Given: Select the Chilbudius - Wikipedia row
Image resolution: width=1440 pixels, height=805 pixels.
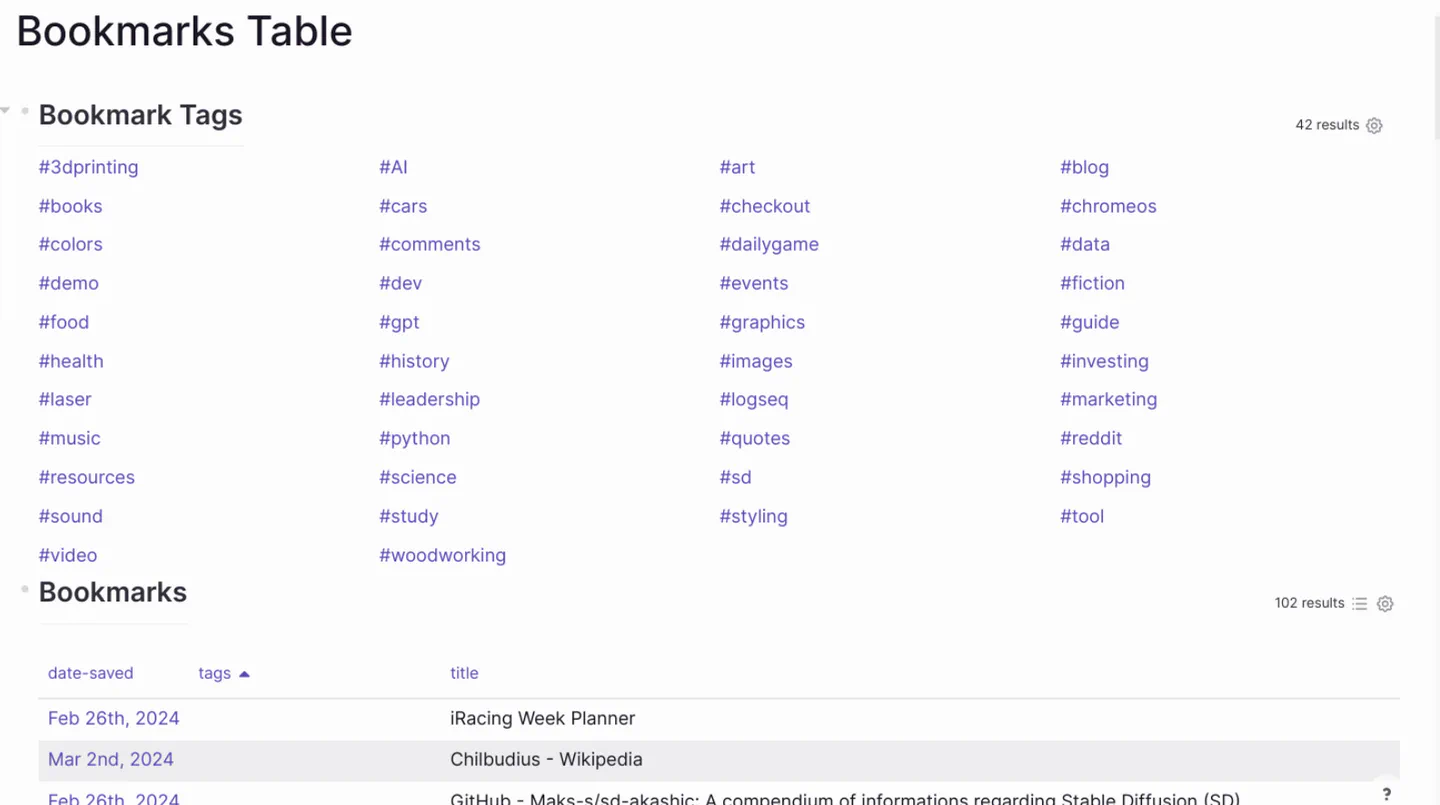Looking at the screenshot, I should click(719, 760).
